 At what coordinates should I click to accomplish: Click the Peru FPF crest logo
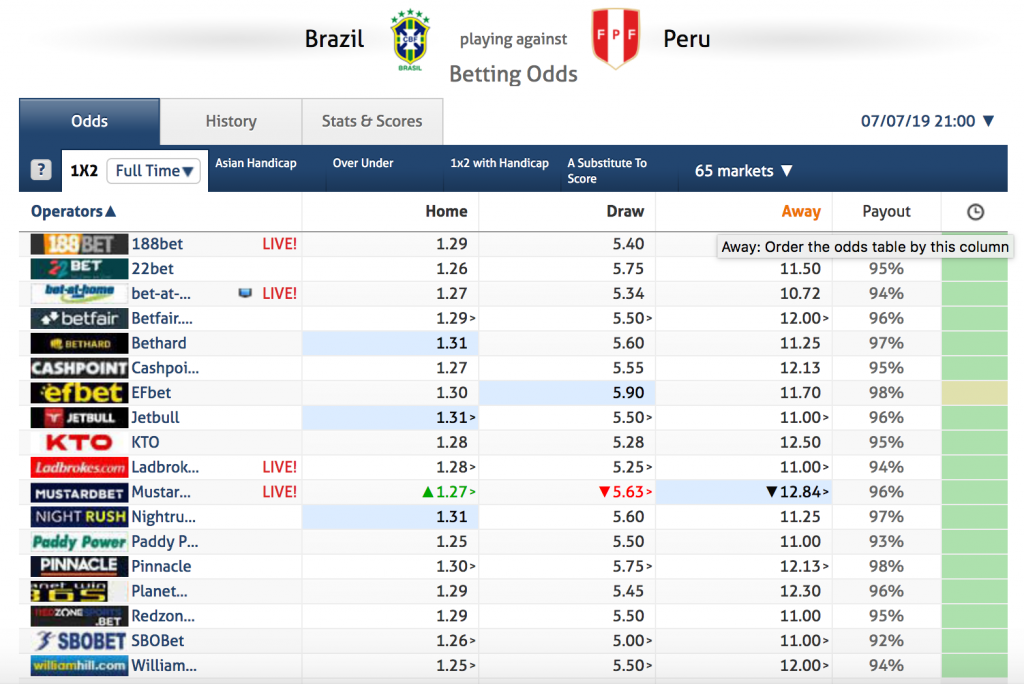click(x=615, y=38)
